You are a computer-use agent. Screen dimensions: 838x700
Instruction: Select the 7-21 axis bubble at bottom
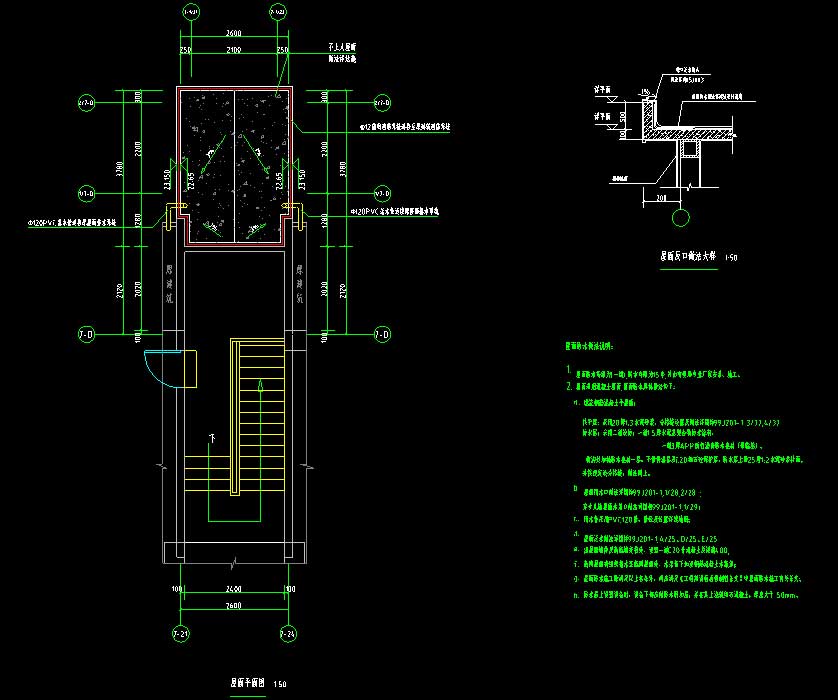[x=183, y=633]
